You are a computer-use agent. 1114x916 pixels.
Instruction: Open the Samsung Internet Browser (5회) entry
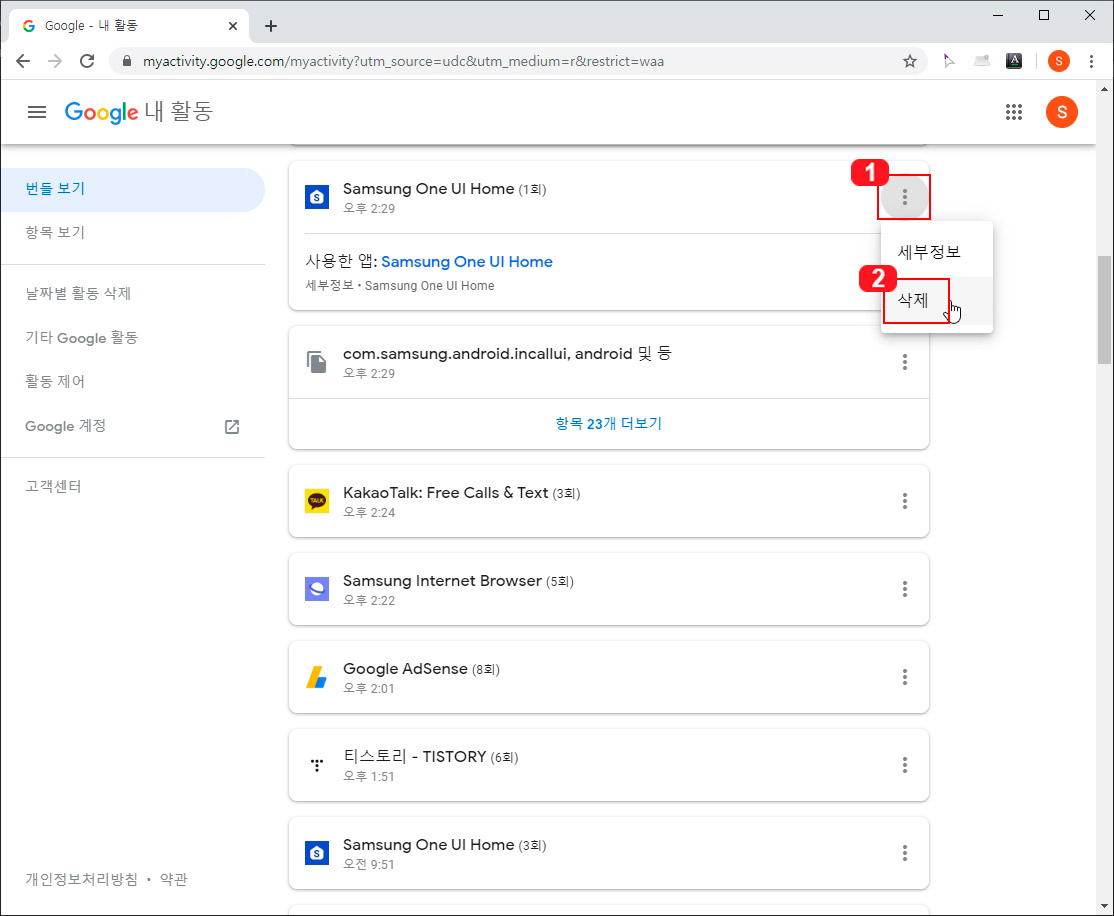tap(458, 581)
